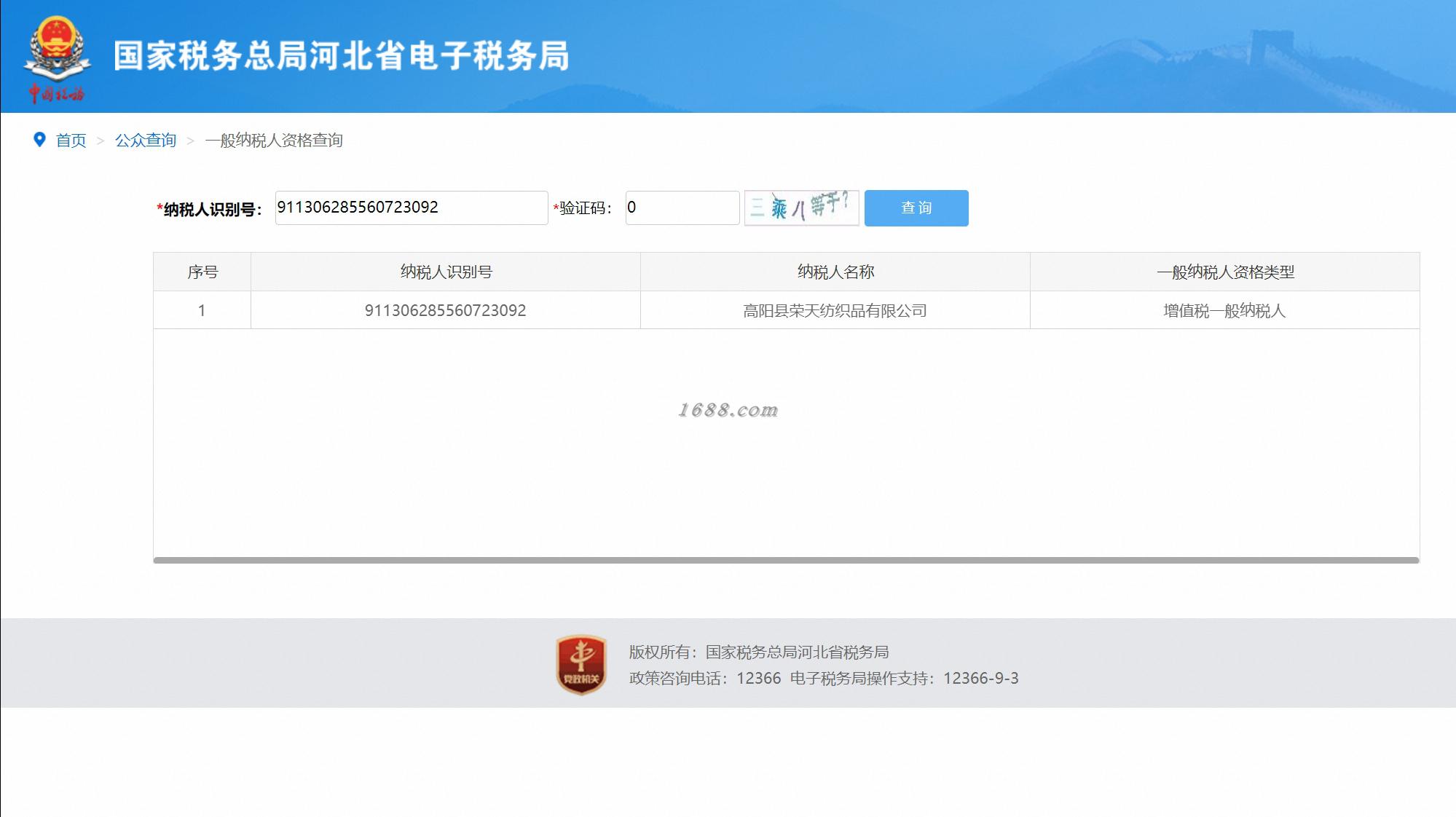Click the 序号 column header
Screen dimensions: 1456x817
pos(202,272)
